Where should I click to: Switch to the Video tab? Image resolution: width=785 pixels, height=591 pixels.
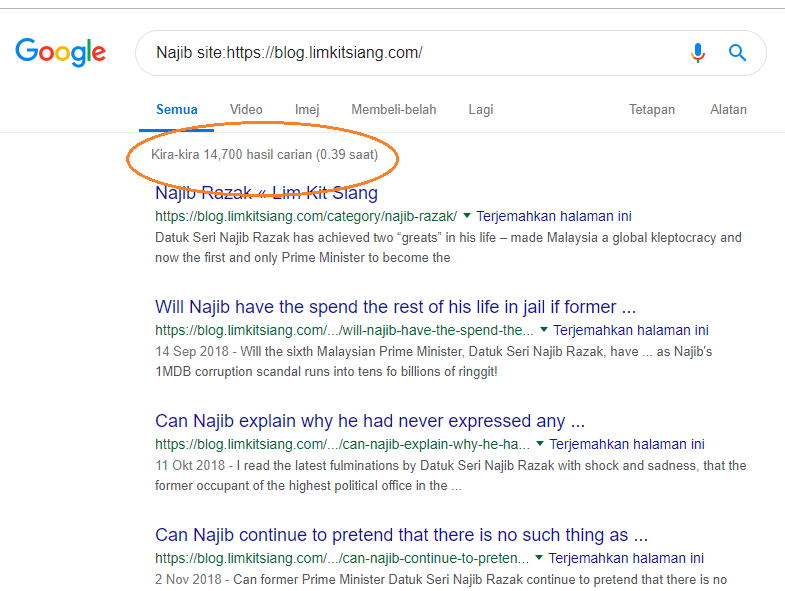coord(246,110)
